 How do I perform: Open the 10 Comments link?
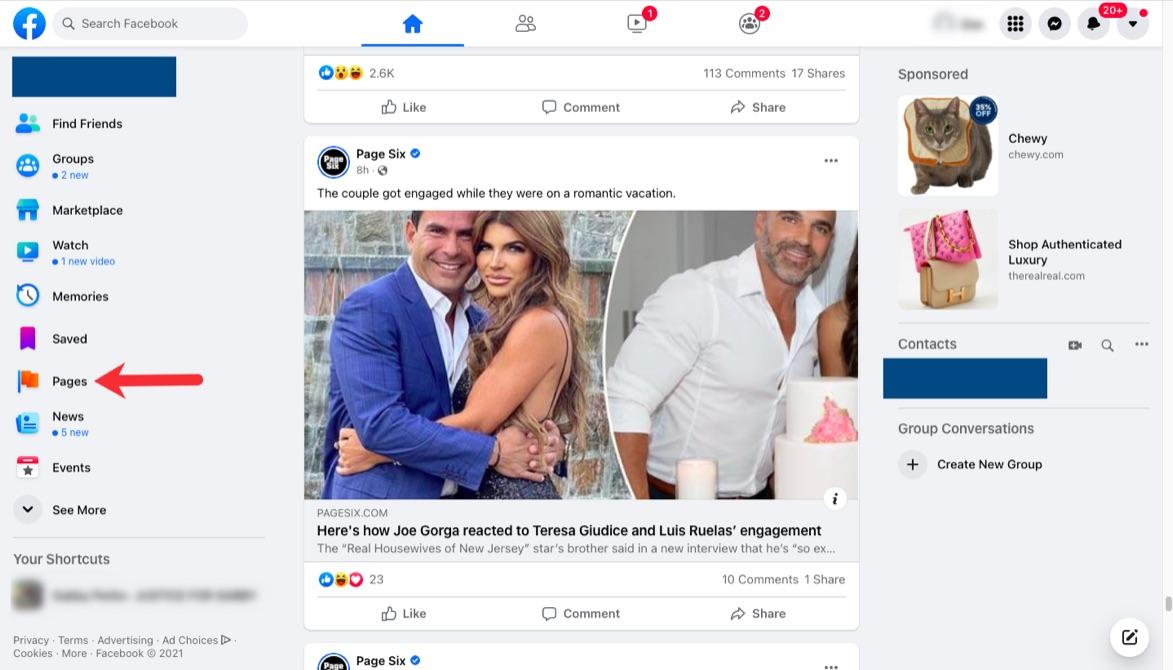pyautogui.click(x=759, y=580)
